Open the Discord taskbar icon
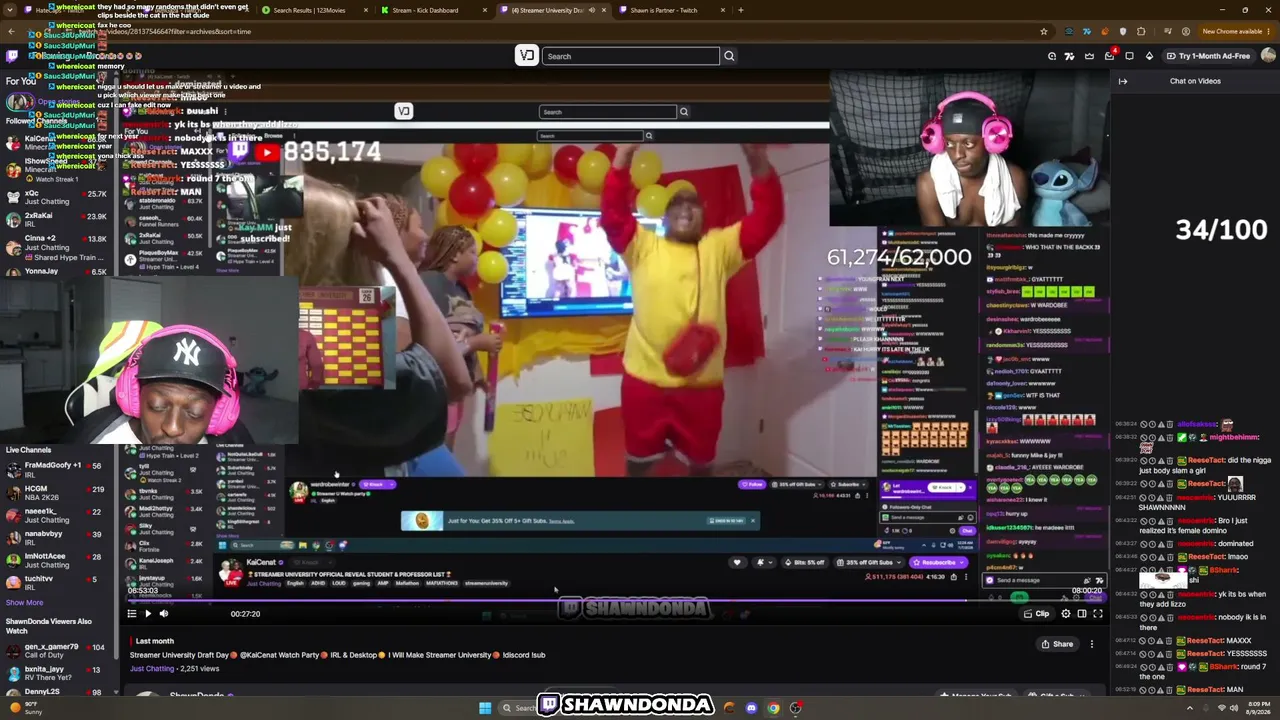This screenshot has height=720, width=1280. pyautogui.click(x=751, y=708)
